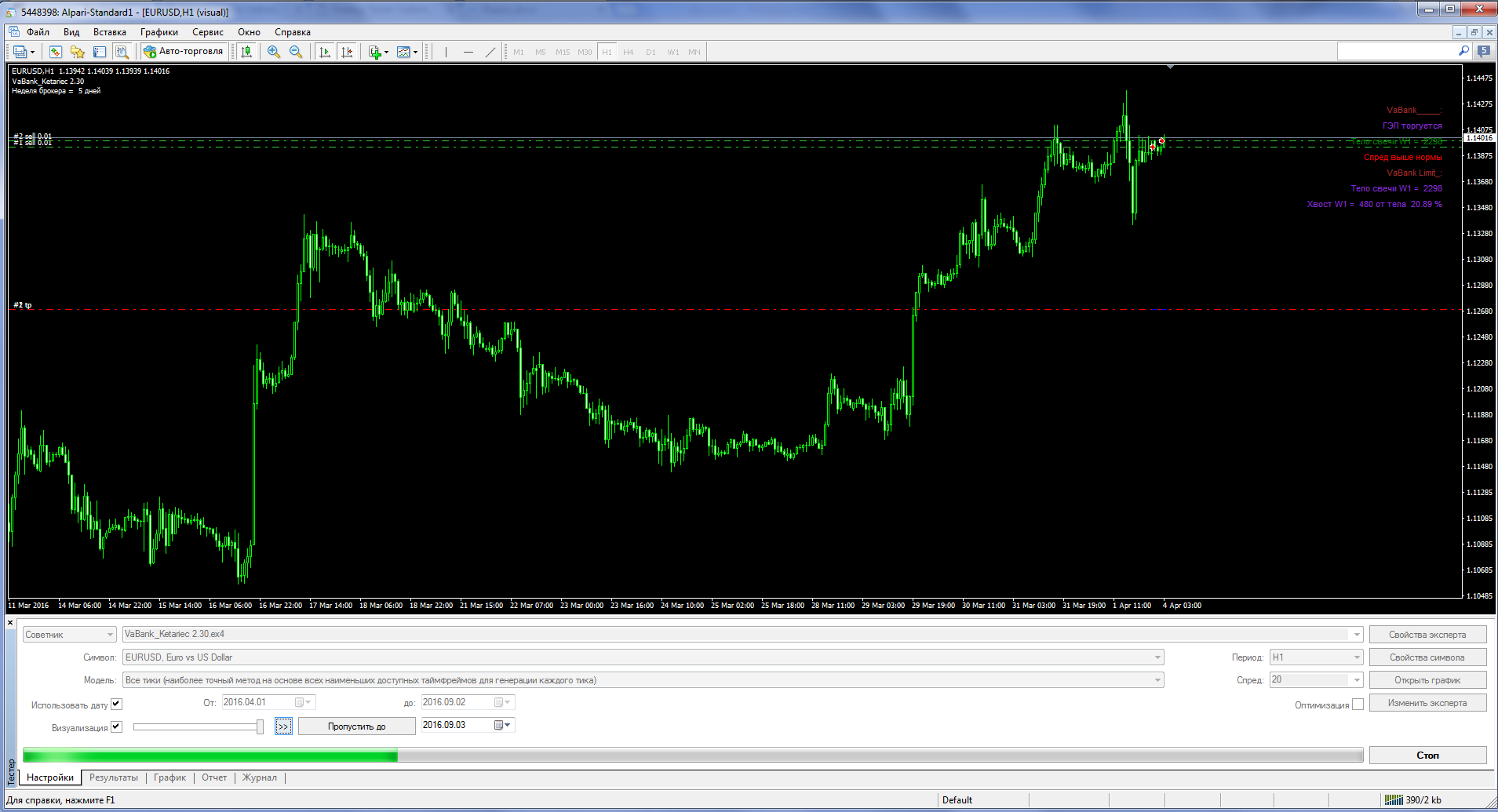
Task: Switch the timeframe to M30
Action: (x=585, y=52)
